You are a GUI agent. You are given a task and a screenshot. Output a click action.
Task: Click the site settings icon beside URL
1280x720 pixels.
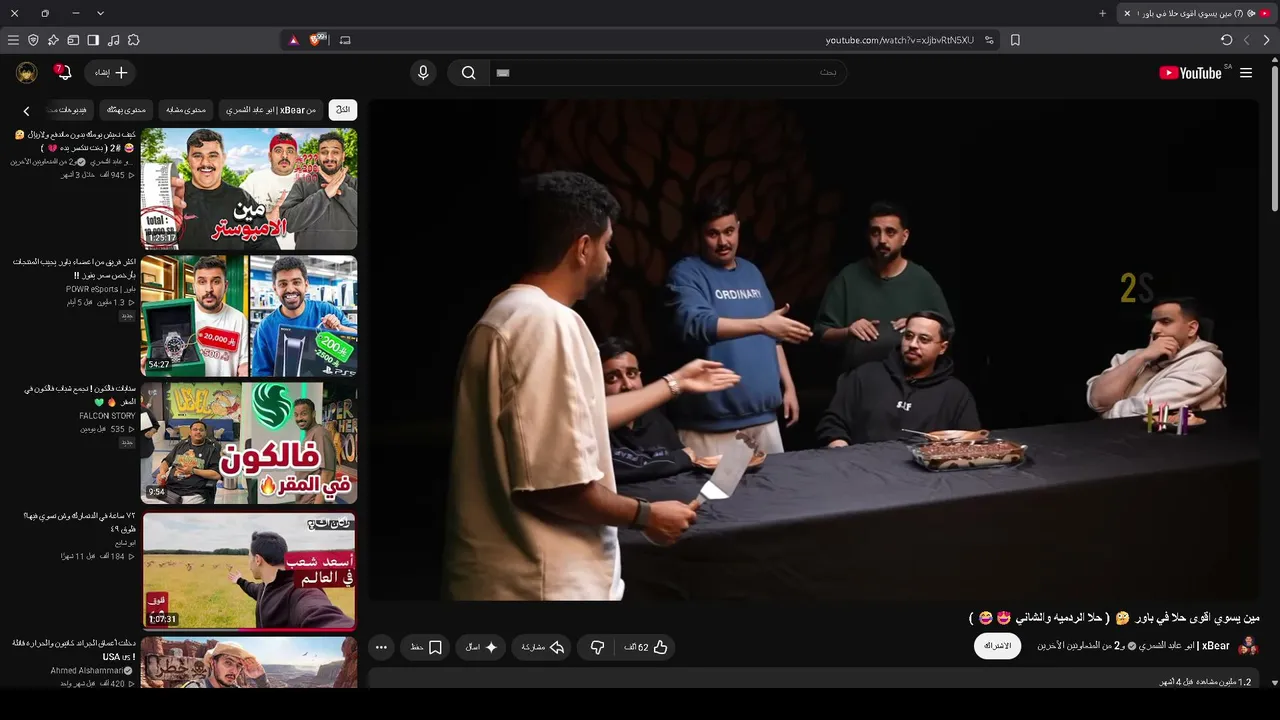989,40
